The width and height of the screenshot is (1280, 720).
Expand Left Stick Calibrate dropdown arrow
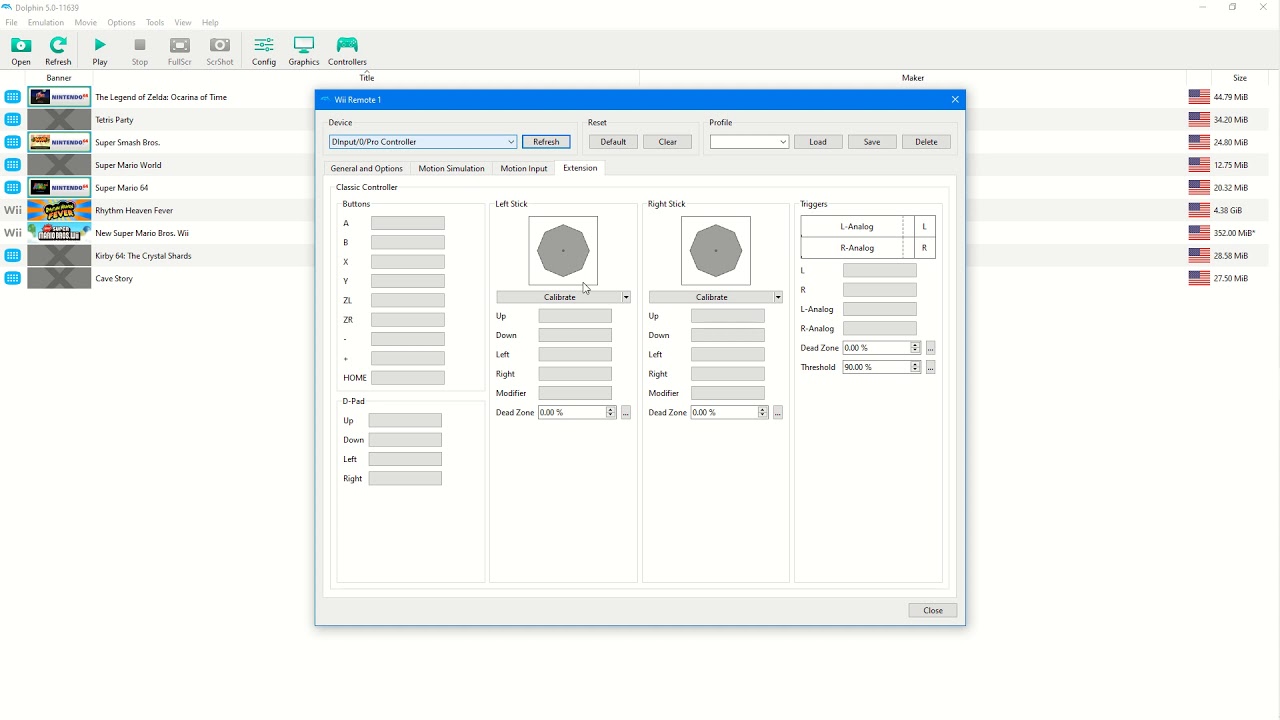[626, 297]
